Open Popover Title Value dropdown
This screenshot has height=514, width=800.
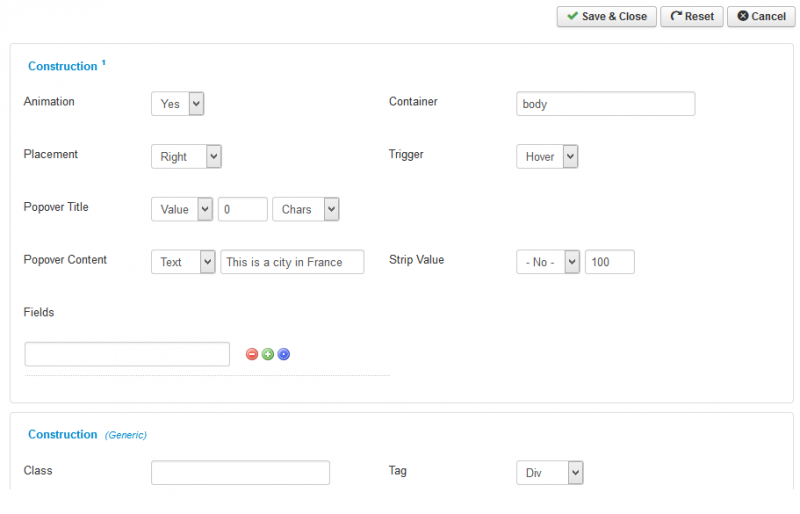182,209
